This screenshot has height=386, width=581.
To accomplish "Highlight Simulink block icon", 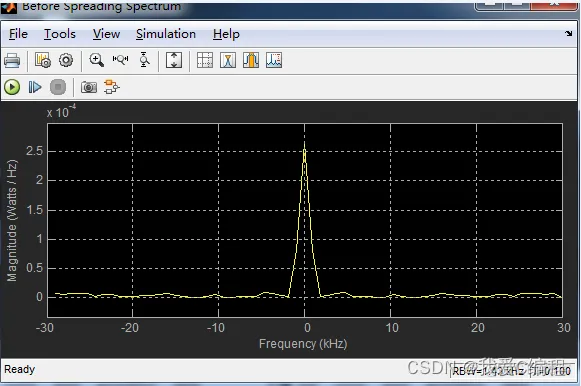I will pos(112,87).
